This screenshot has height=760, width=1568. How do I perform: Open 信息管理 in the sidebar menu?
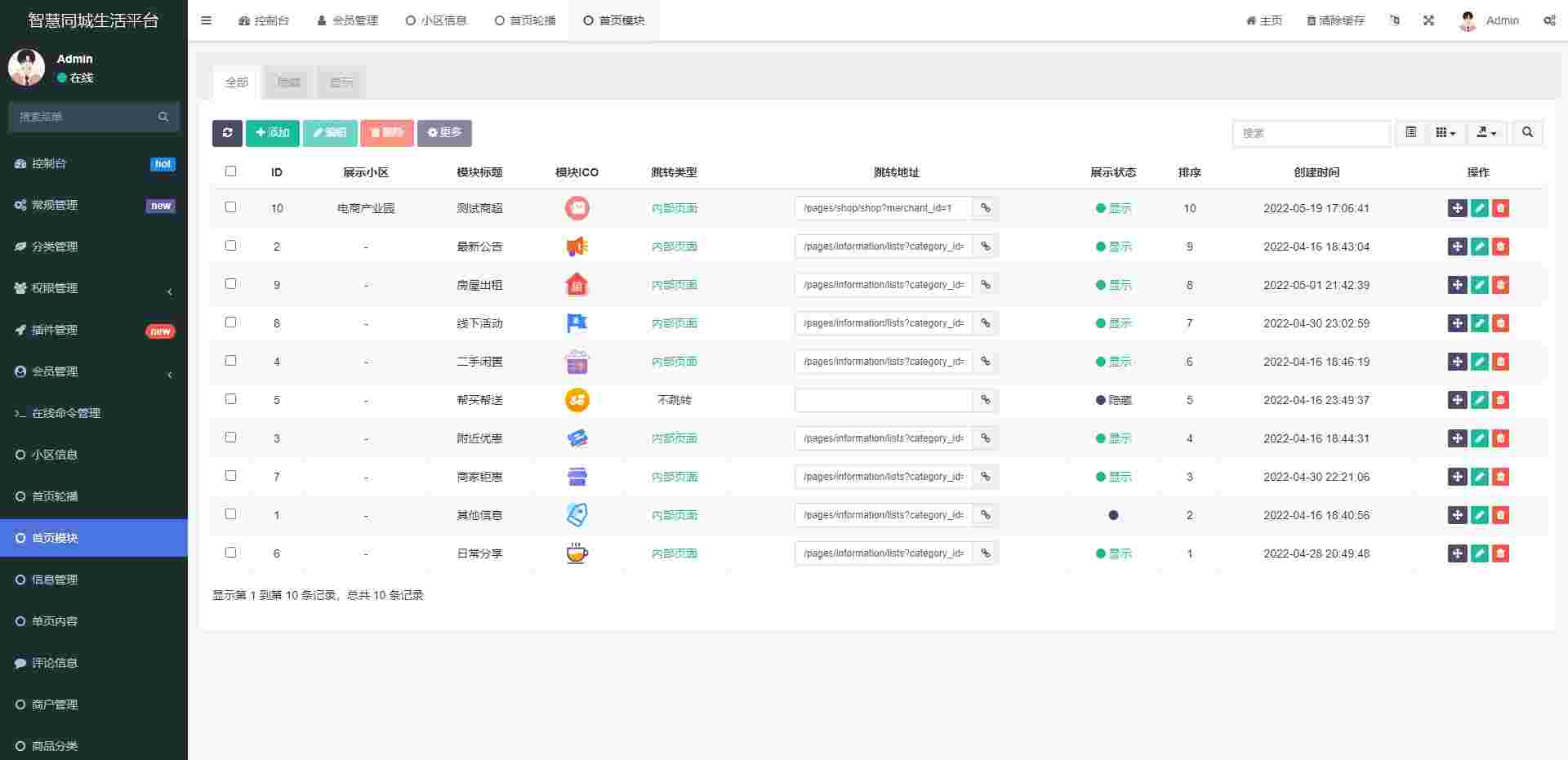click(55, 580)
